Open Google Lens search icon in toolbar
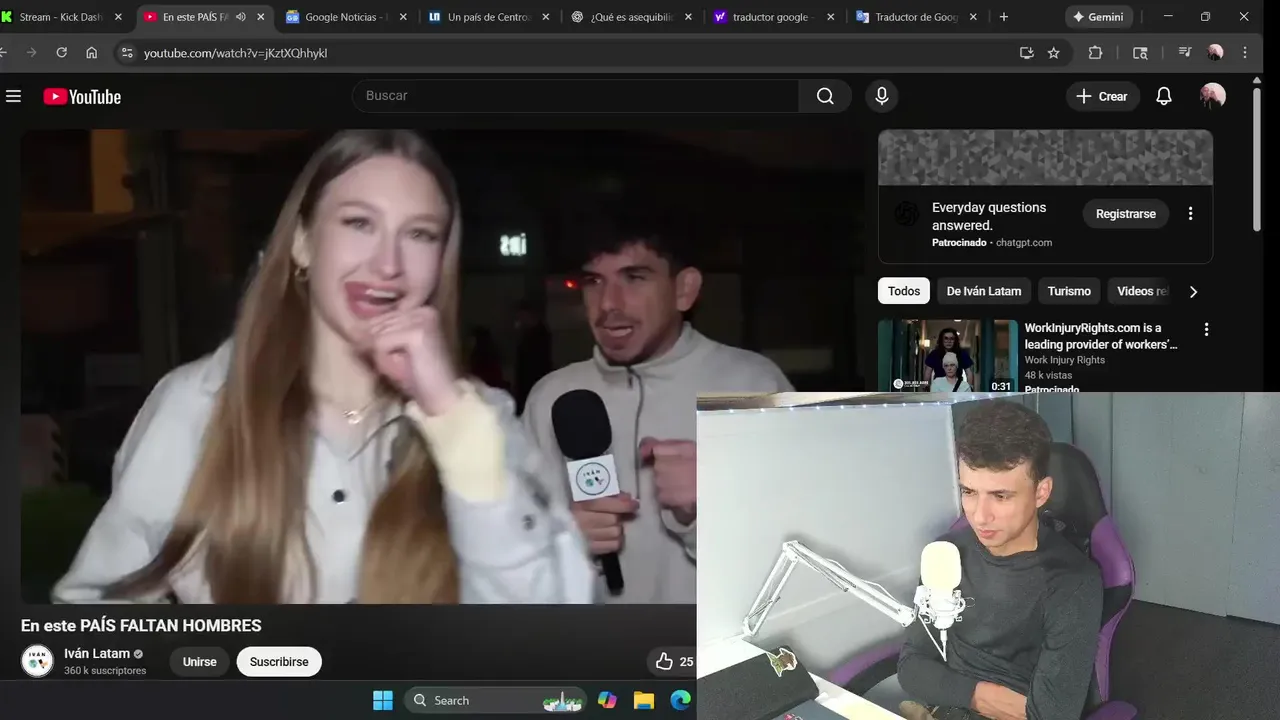 1140,53
